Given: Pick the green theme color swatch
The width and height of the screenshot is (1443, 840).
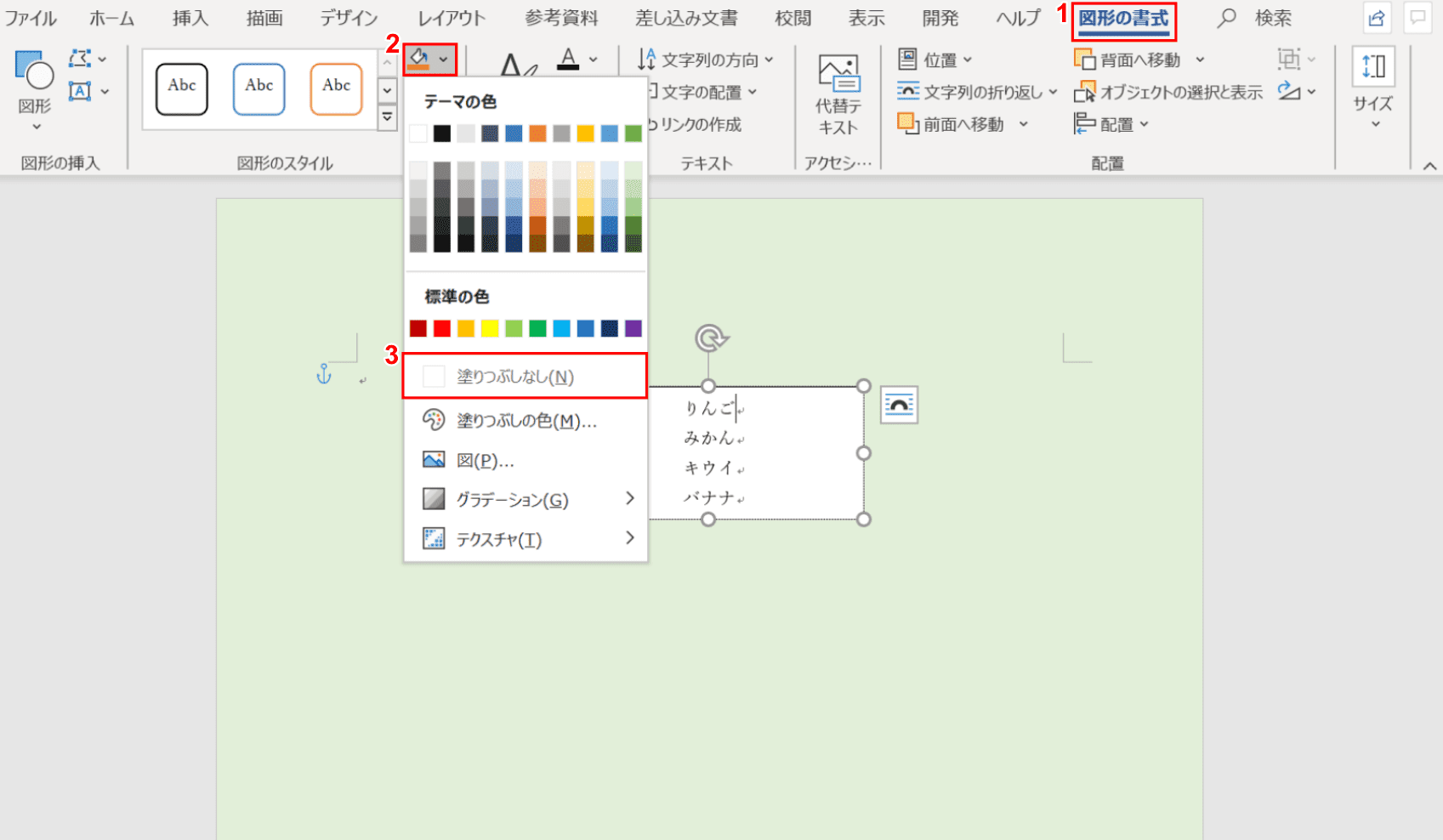Looking at the screenshot, I should [x=633, y=133].
